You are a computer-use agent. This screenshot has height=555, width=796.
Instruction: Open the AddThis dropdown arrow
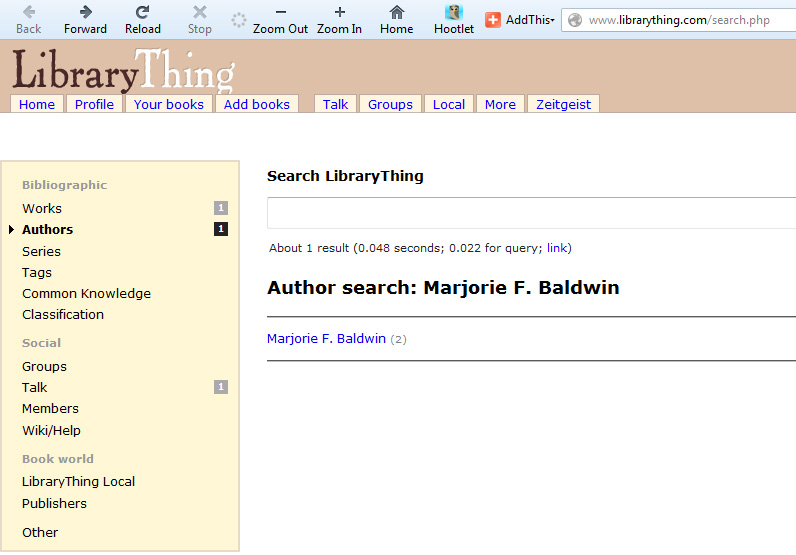pyautogui.click(x=553, y=20)
